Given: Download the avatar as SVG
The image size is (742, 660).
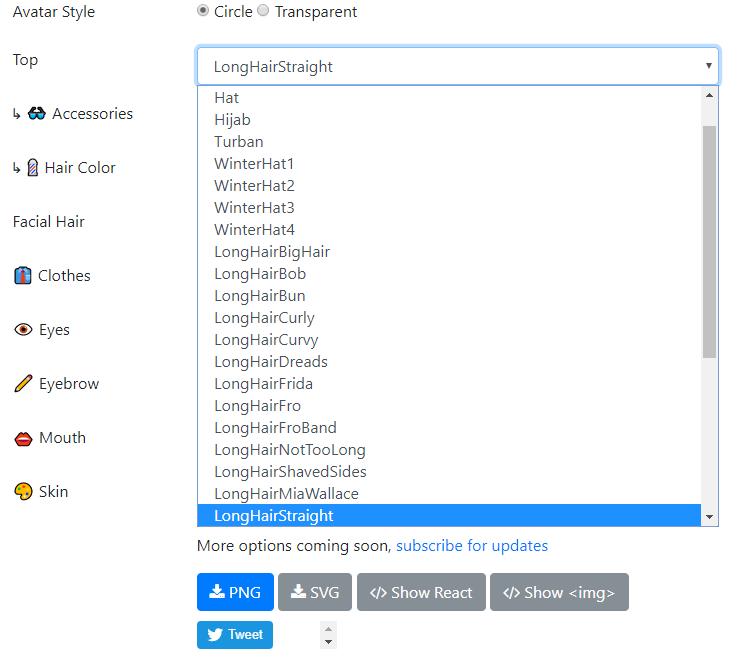Looking at the screenshot, I should click(315, 592).
